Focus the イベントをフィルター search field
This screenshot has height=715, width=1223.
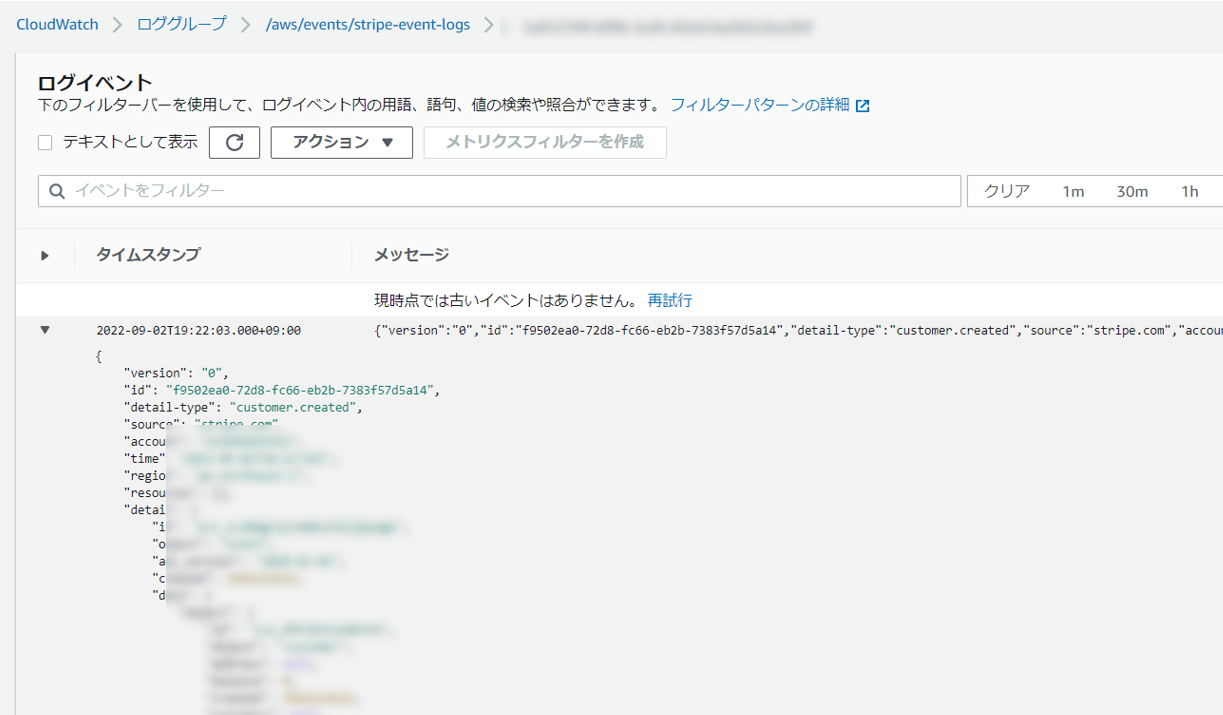[x=499, y=191]
